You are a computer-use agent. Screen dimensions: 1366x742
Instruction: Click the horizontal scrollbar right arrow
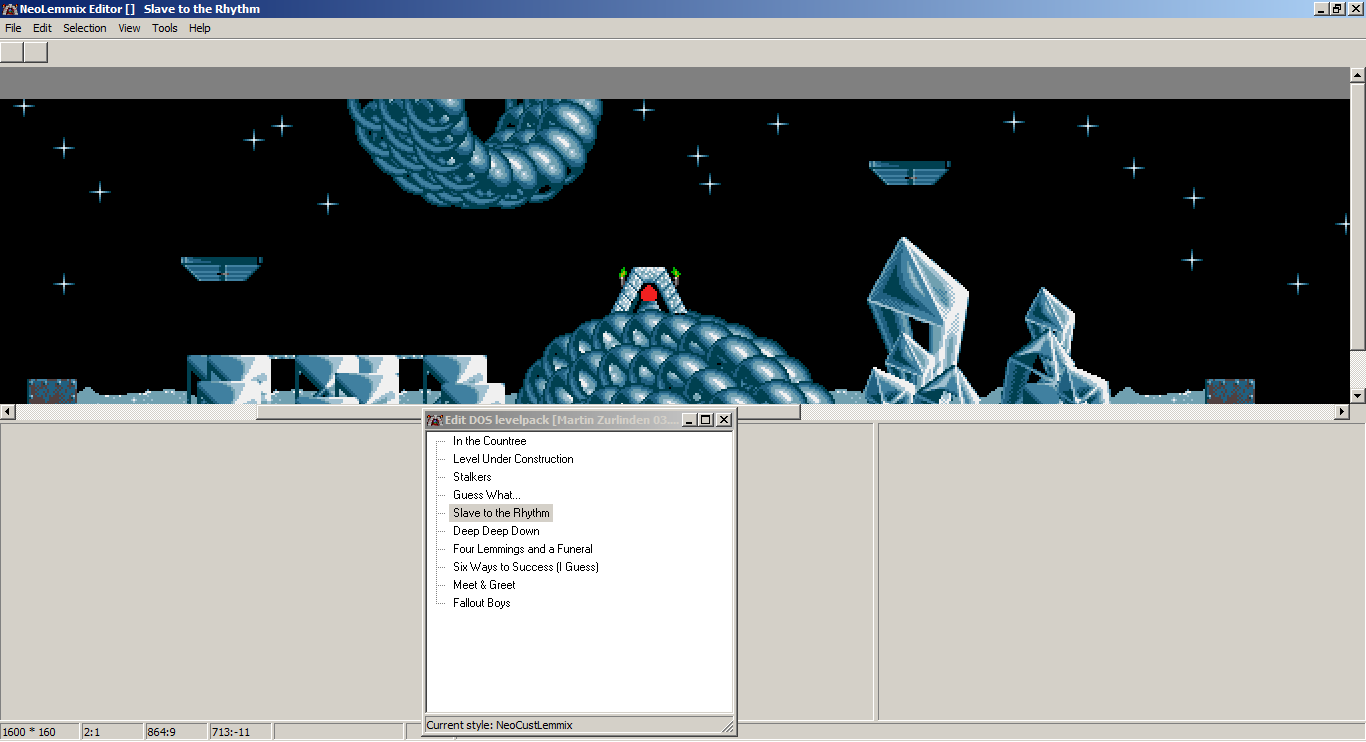point(1342,412)
